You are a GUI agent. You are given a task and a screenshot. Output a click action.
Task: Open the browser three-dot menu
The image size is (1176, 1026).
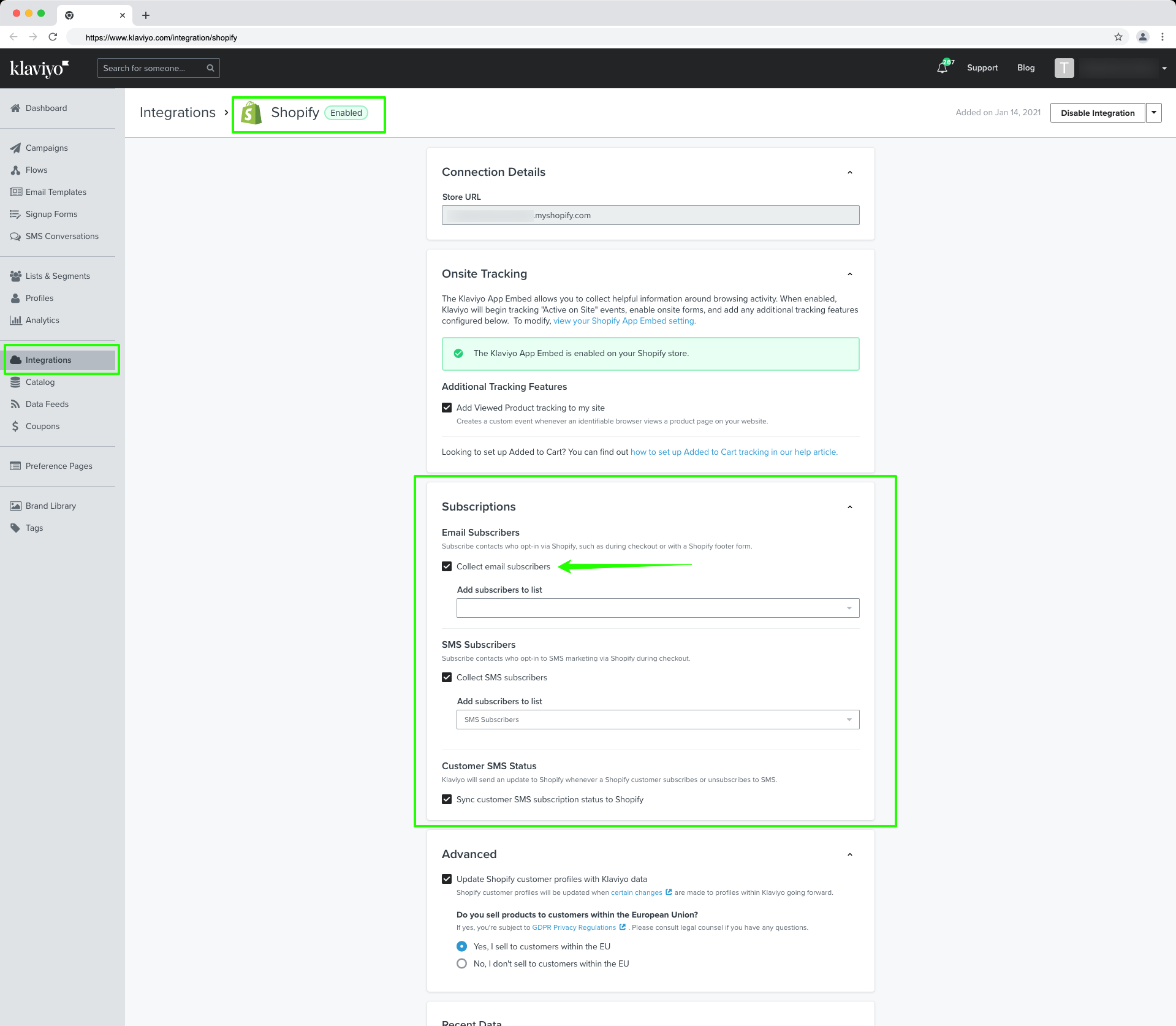pos(1163,37)
